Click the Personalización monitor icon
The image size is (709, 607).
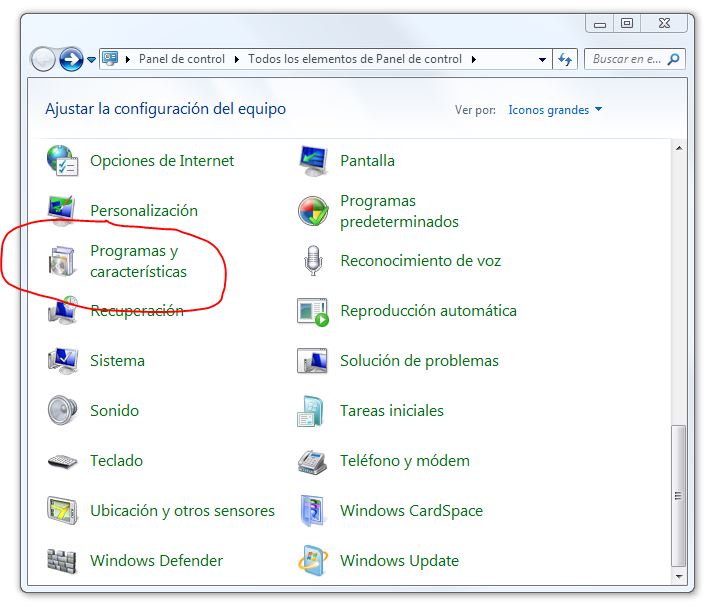pos(61,210)
